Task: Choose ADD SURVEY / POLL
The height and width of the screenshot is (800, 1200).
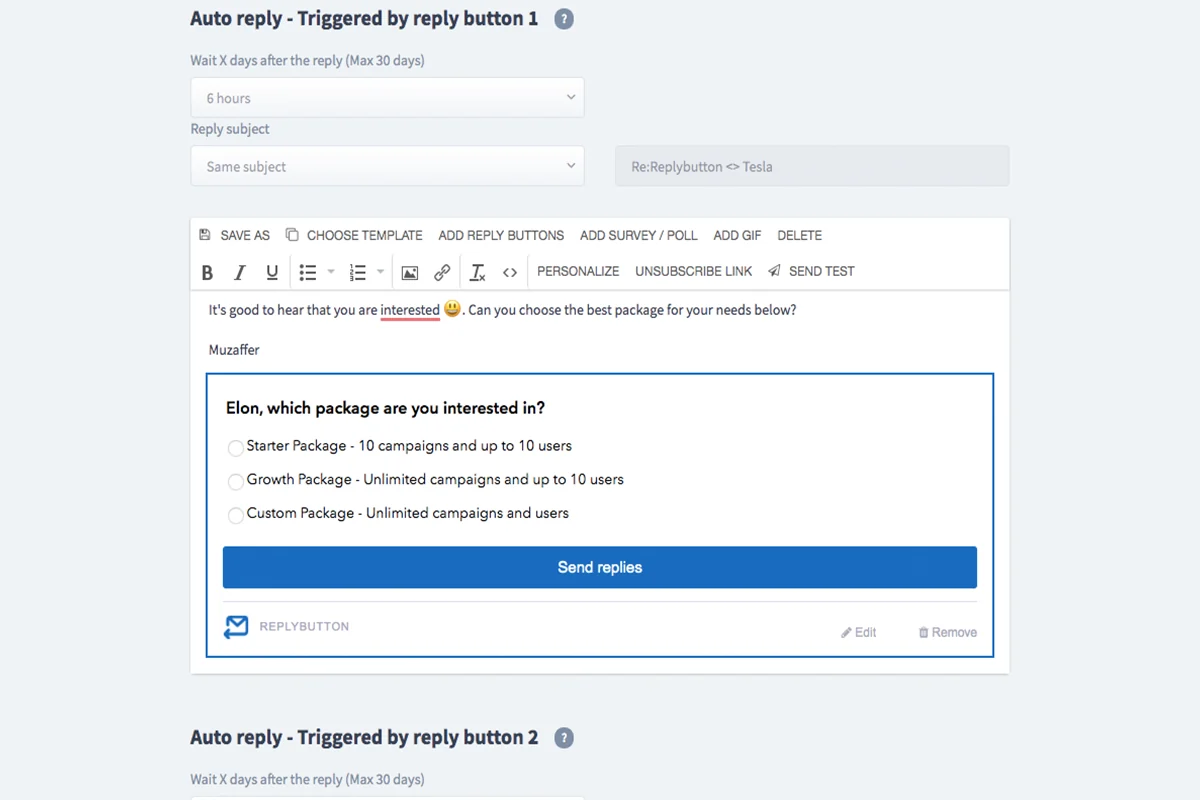Action: pos(639,236)
